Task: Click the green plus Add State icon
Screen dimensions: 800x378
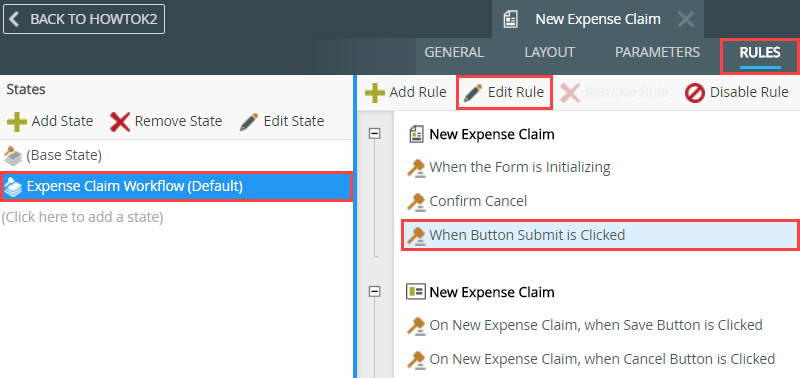Action: 17,121
